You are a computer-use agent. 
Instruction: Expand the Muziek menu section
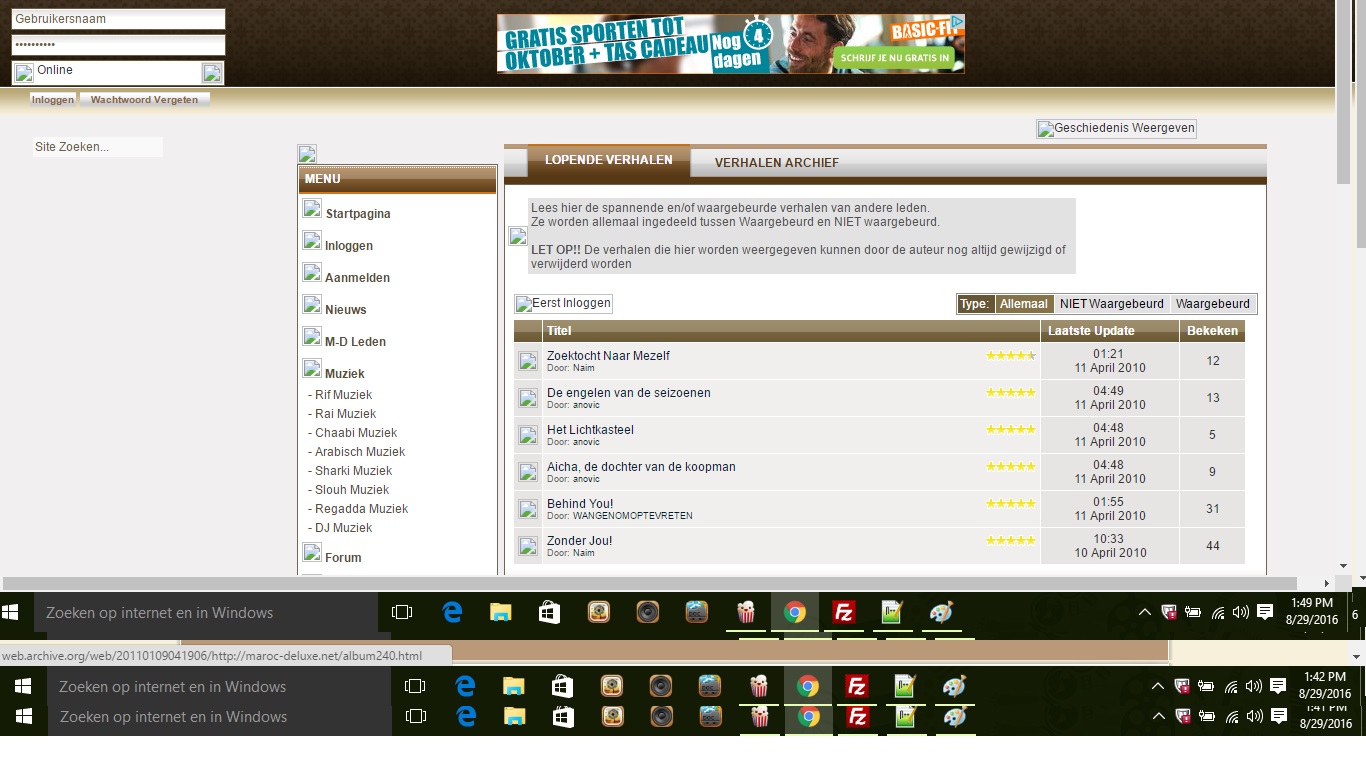[x=344, y=374]
